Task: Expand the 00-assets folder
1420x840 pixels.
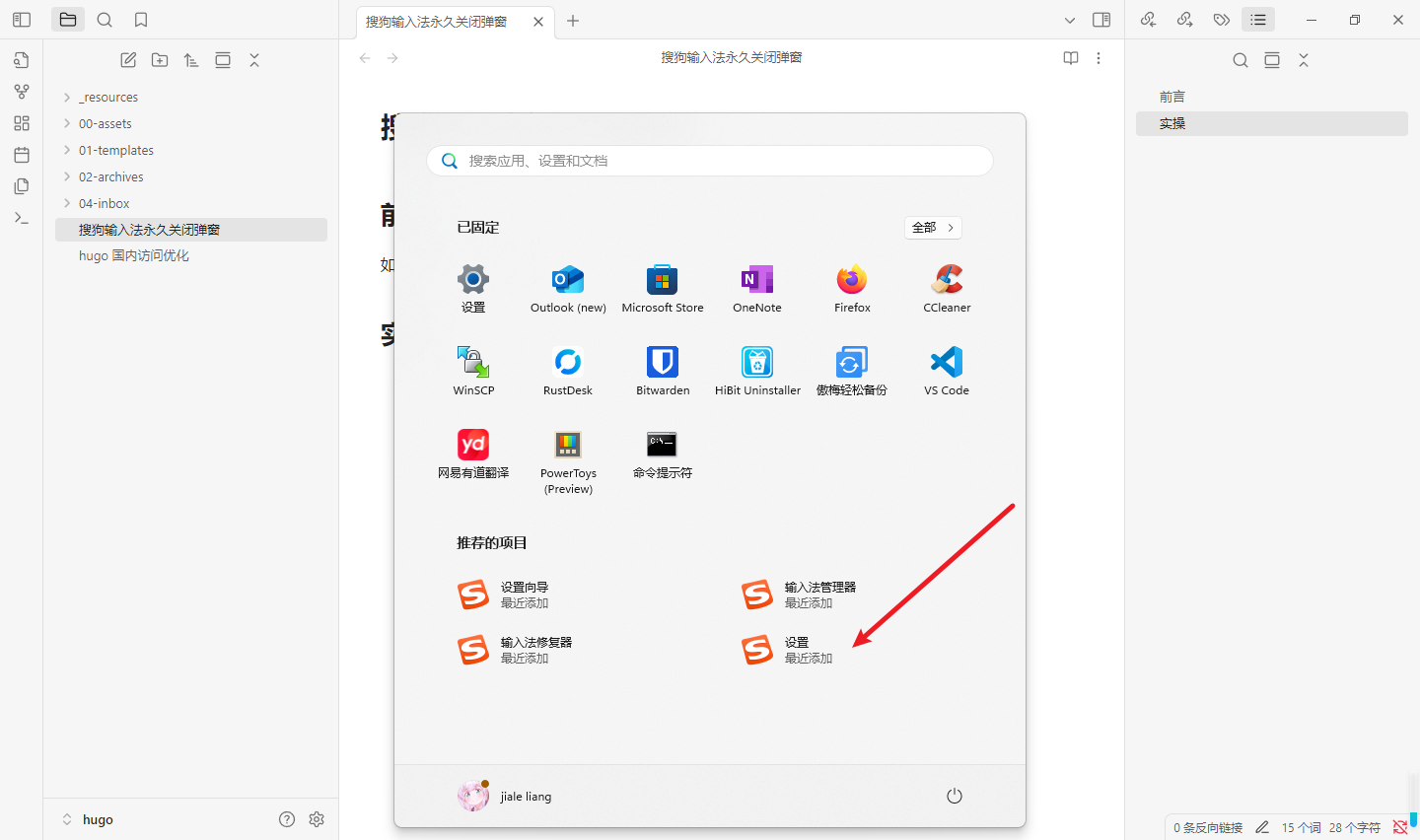Action: pyautogui.click(x=191, y=123)
